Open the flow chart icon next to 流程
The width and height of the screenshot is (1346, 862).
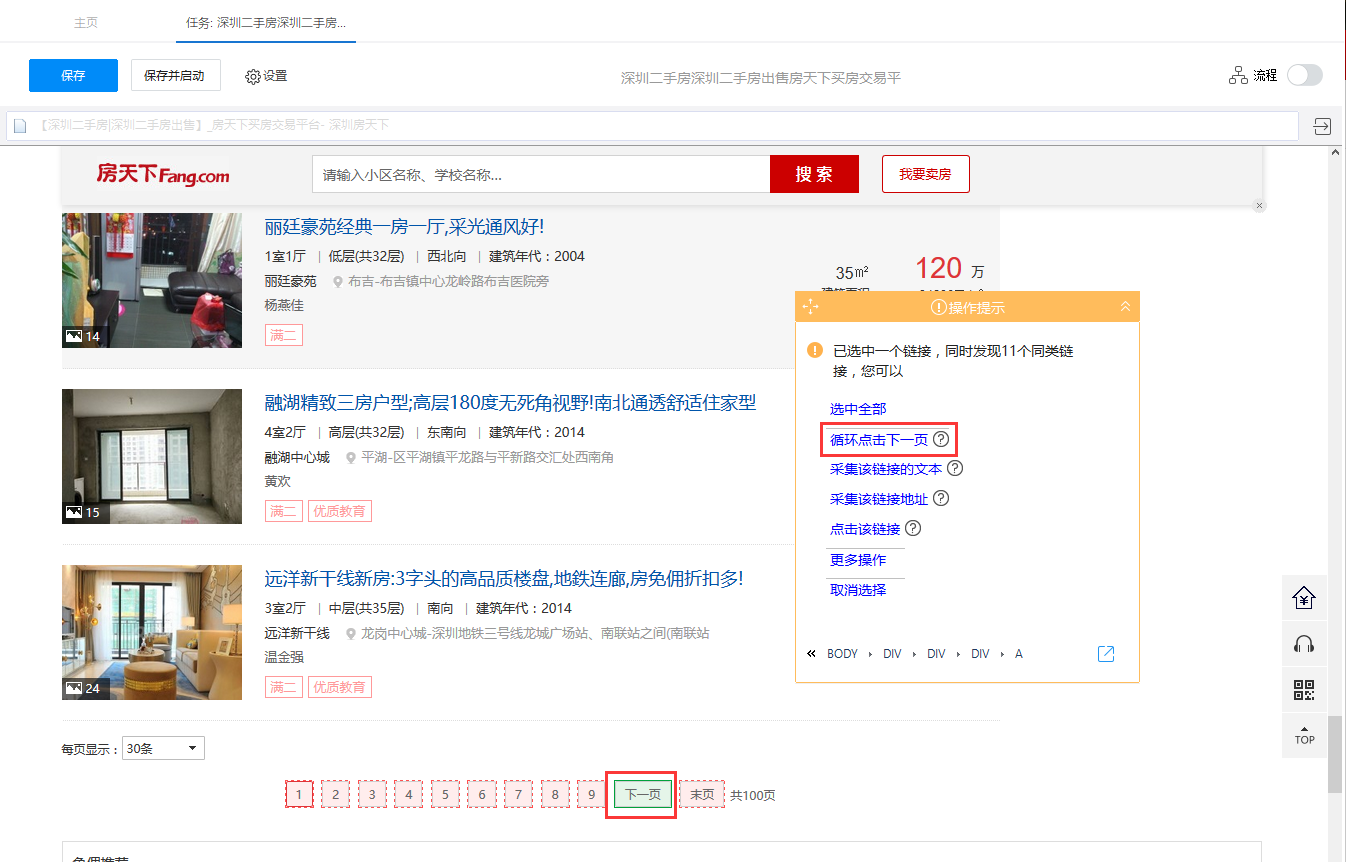click(x=1238, y=75)
